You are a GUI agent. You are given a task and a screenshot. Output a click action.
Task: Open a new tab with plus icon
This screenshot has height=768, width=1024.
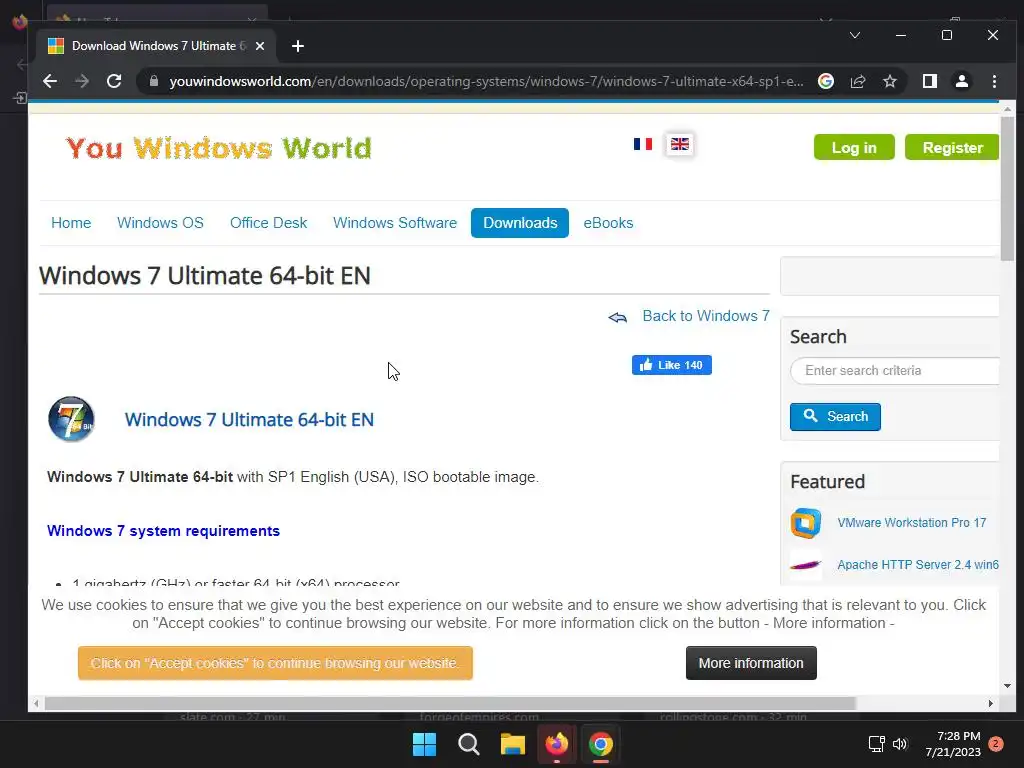tap(298, 46)
